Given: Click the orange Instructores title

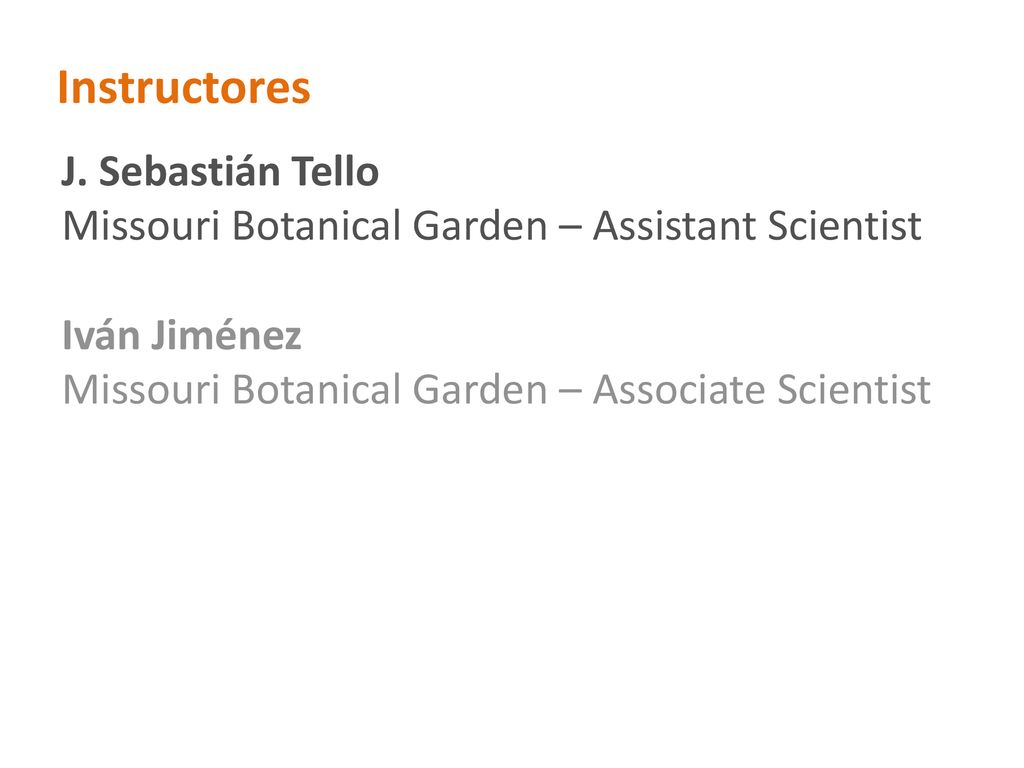Looking at the screenshot, I should coord(184,88).
